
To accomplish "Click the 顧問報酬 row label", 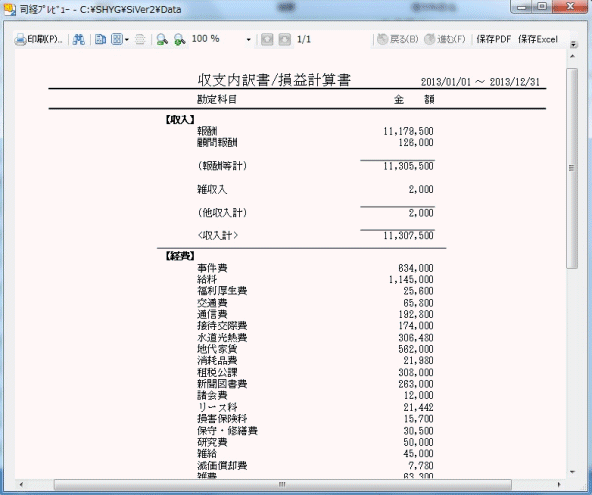I will [x=217, y=143].
